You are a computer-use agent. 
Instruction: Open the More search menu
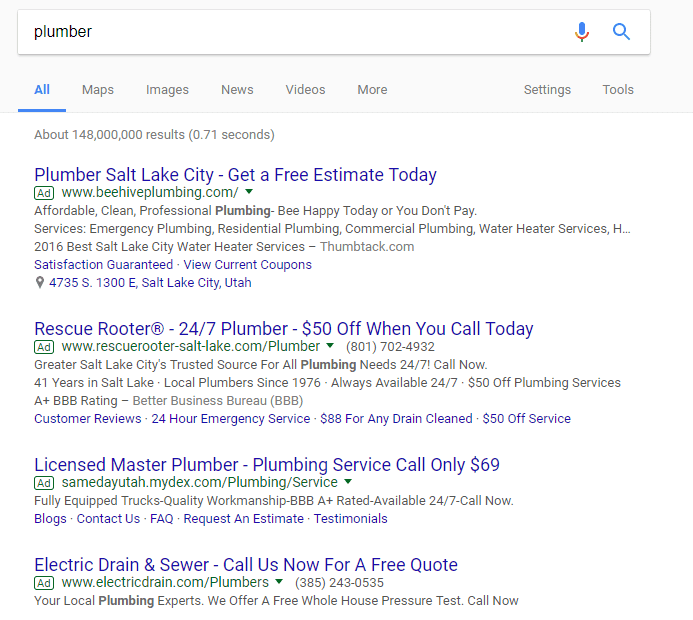(372, 90)
